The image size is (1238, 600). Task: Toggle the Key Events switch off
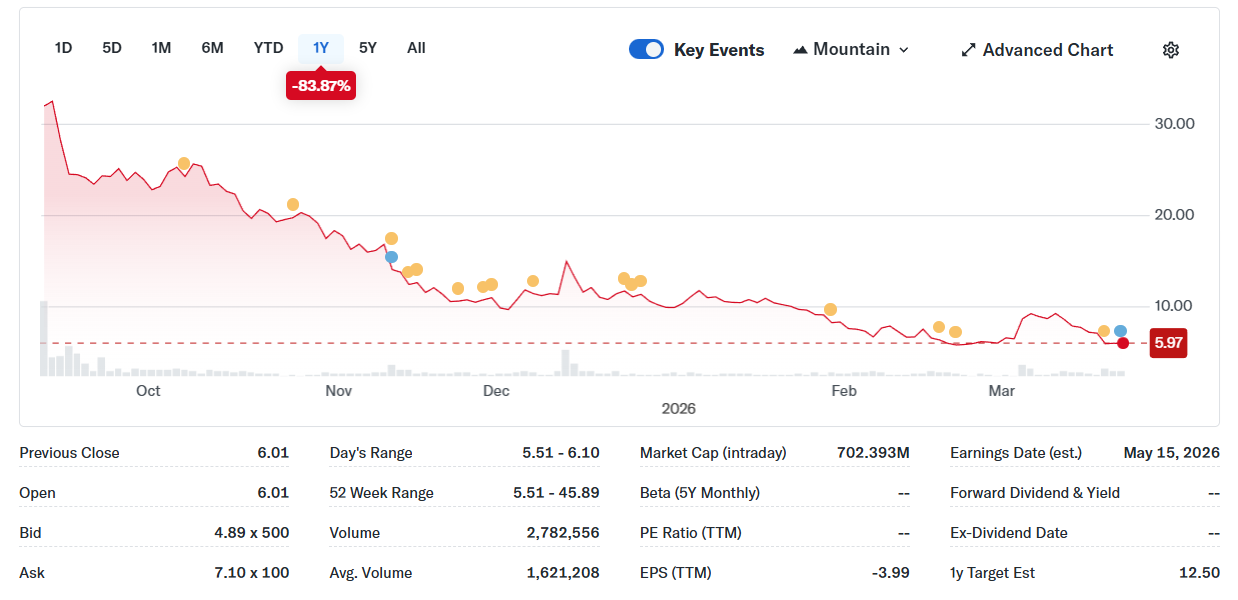pyautogui.click(x=646, y=50)
